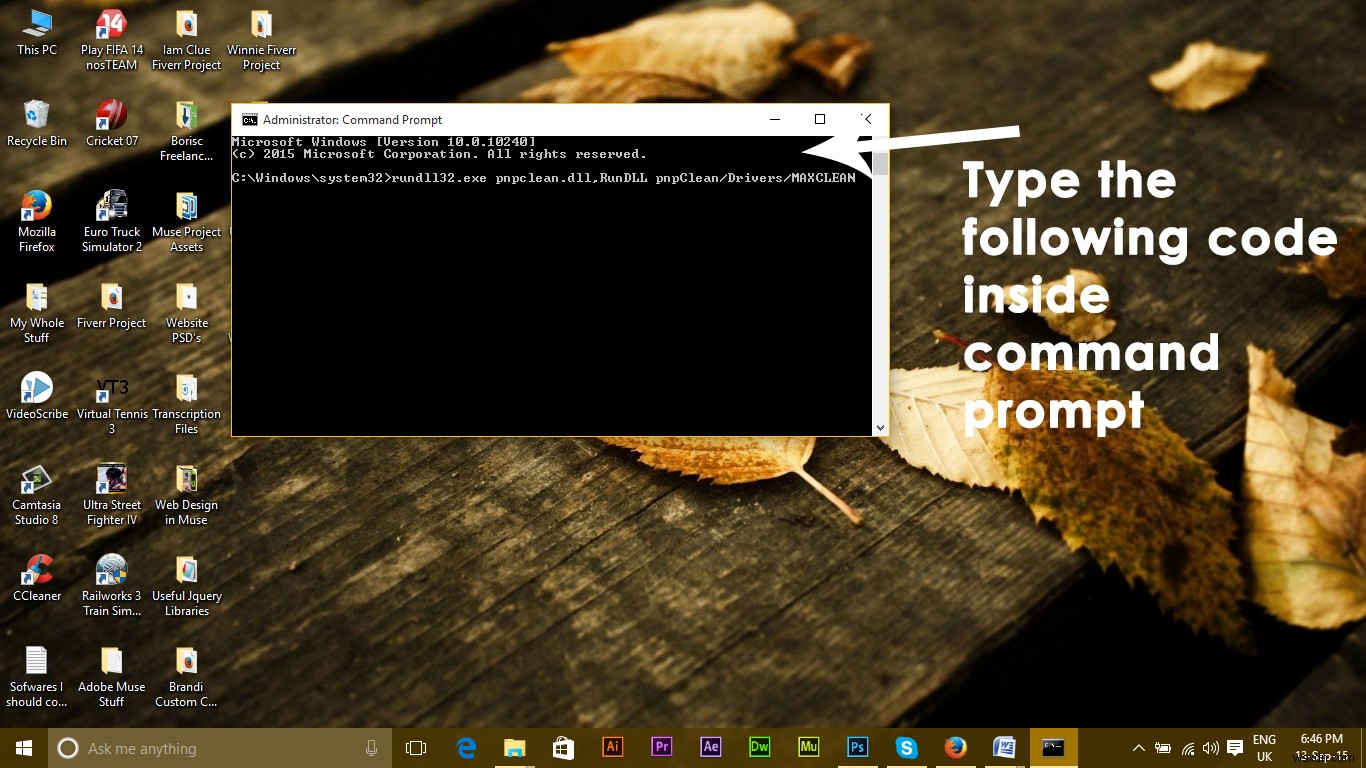
Task: Select the Mozilla Firefox desktop shortcut
Action: [x=37, y=222]
